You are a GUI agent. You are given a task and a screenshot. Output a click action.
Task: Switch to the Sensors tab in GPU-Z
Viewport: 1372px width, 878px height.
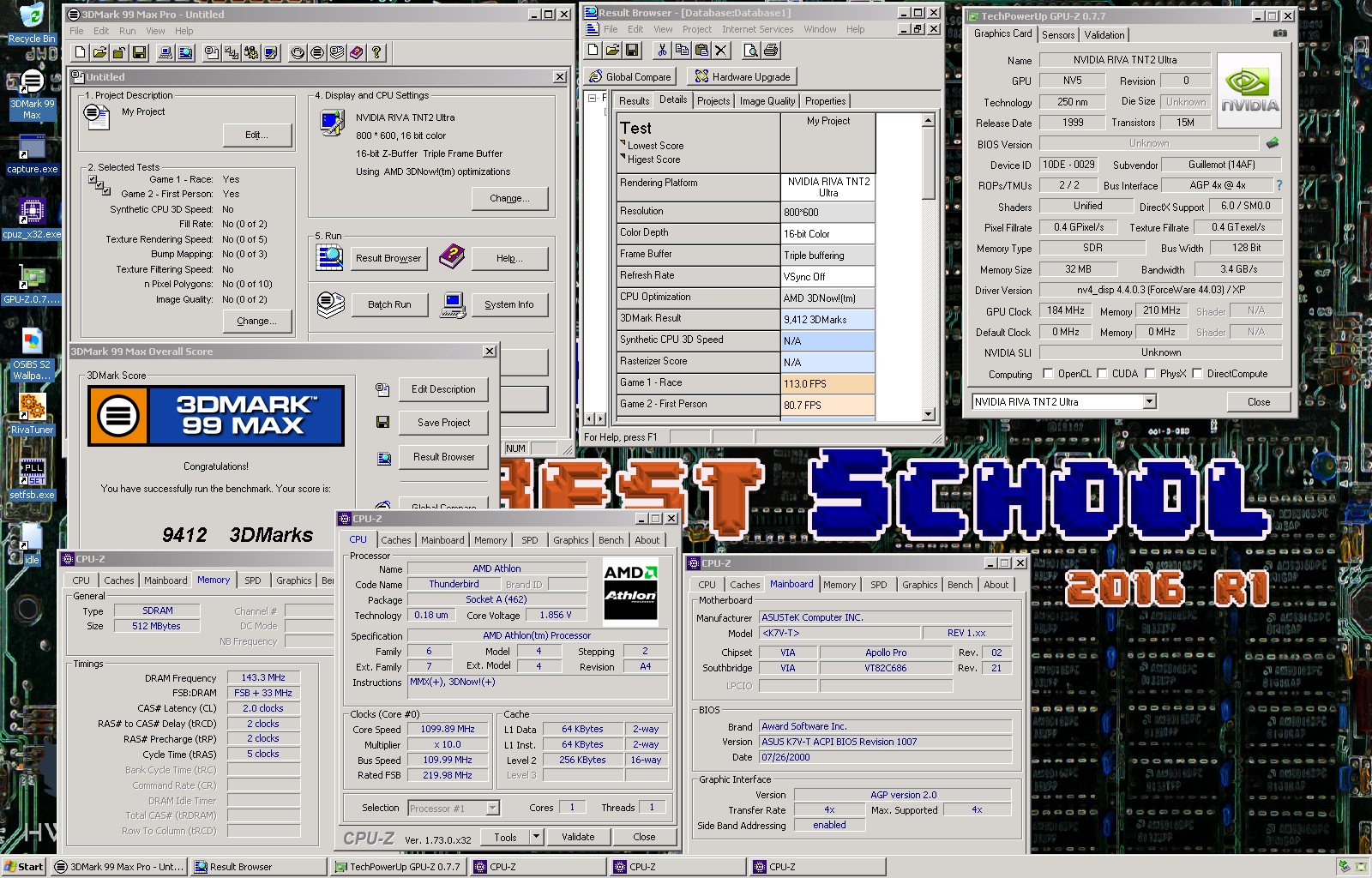(x=1057, y=35)
